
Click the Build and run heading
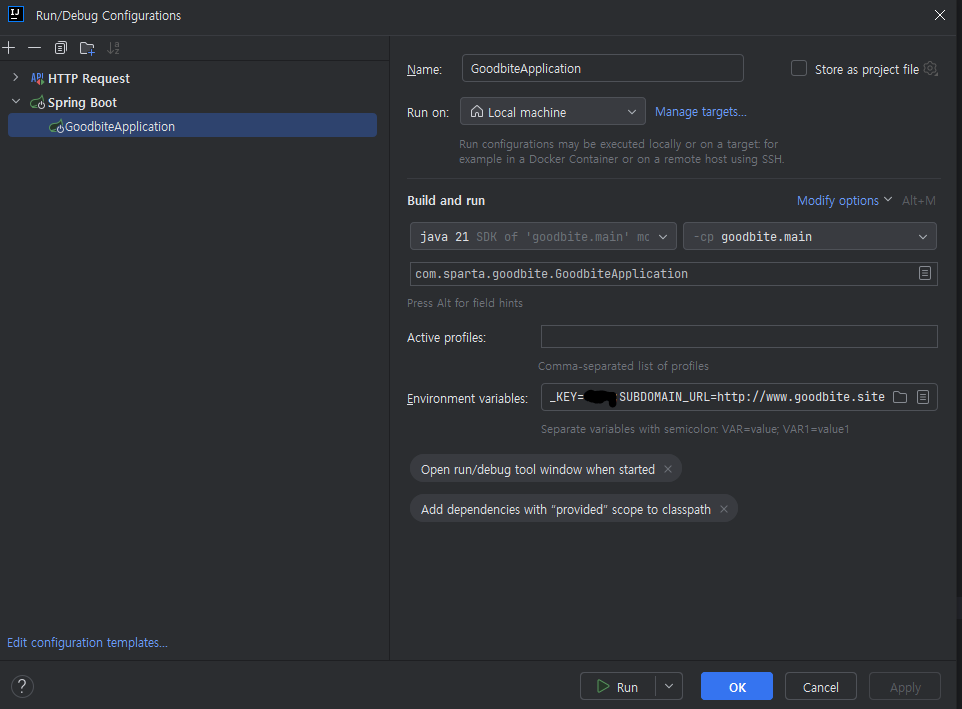coord(446,201)
